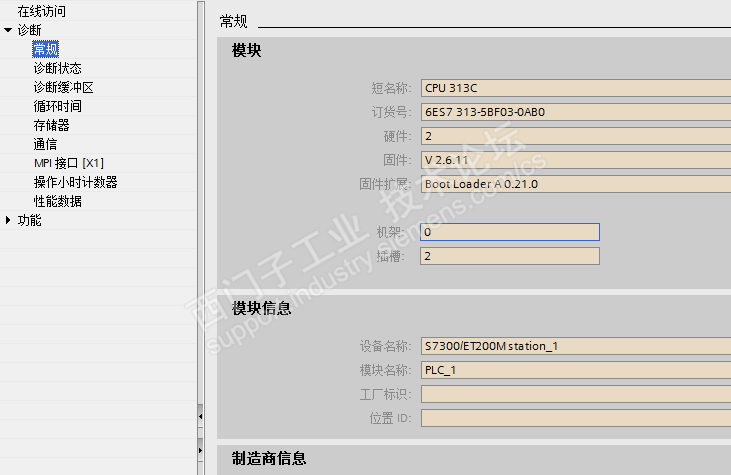The width and height of the screenshot is (731, 475).
Task: Click the 固件 field showing V 2.6.11
Action: point(576,160)
